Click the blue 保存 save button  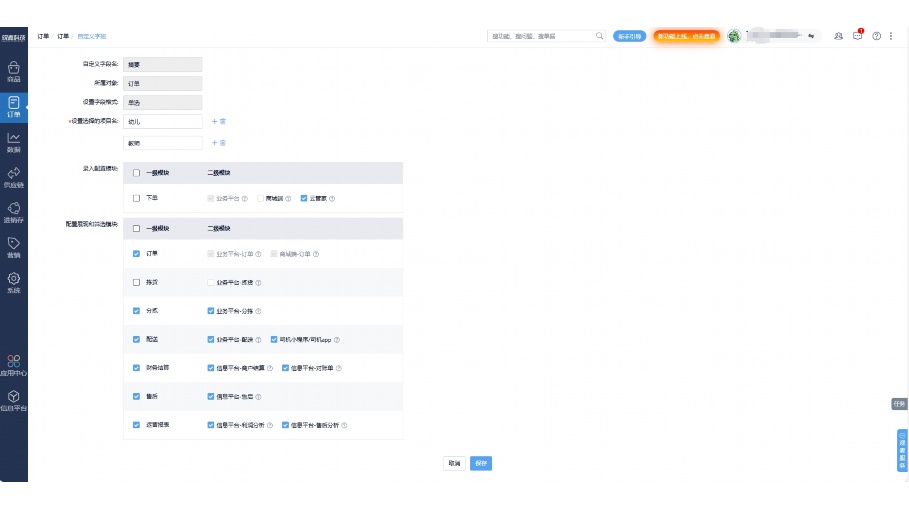coord(481,463)
